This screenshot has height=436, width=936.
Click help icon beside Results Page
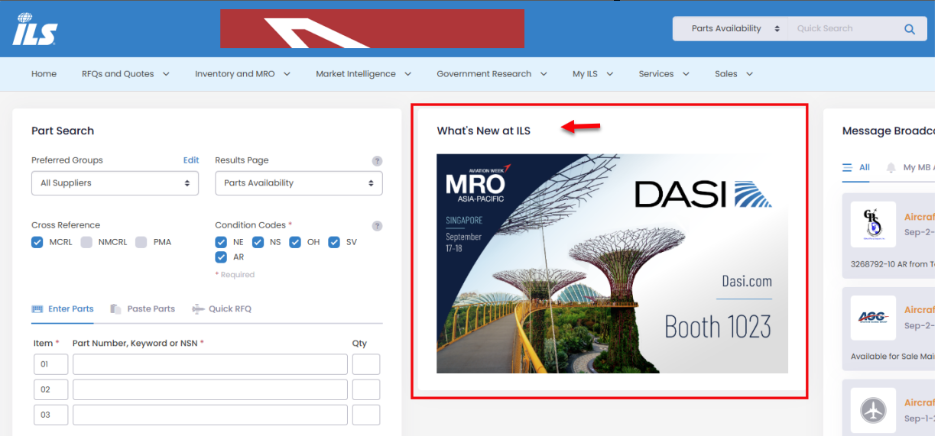point(377,160)
